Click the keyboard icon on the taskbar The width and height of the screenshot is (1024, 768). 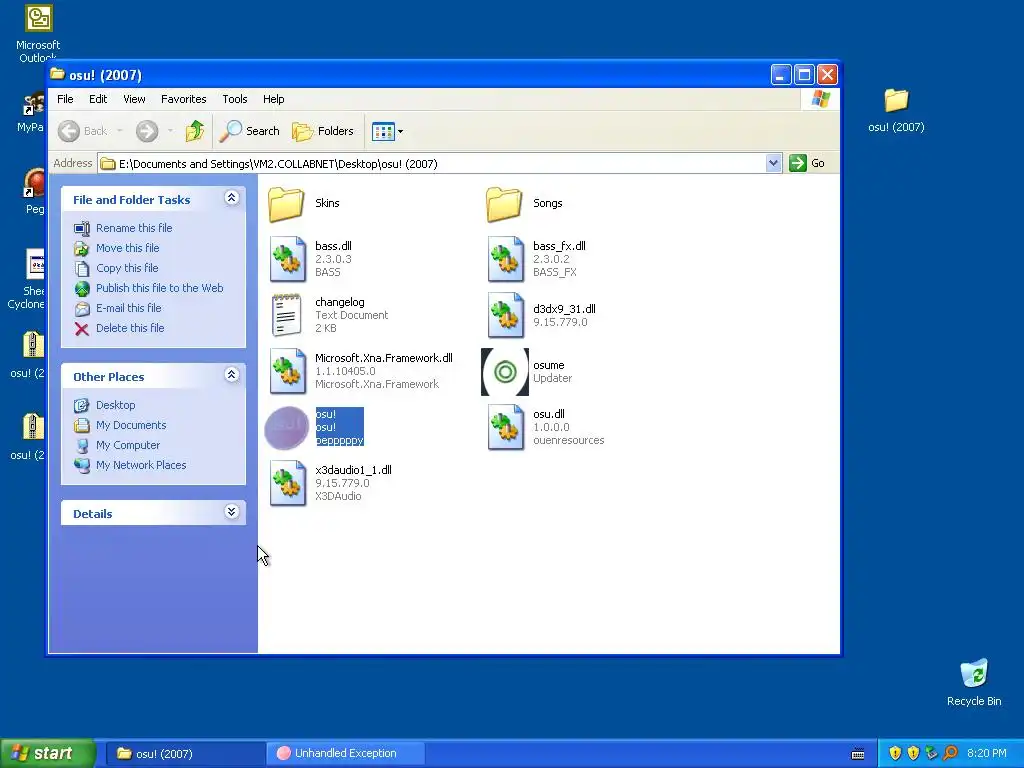click(858, 754)
